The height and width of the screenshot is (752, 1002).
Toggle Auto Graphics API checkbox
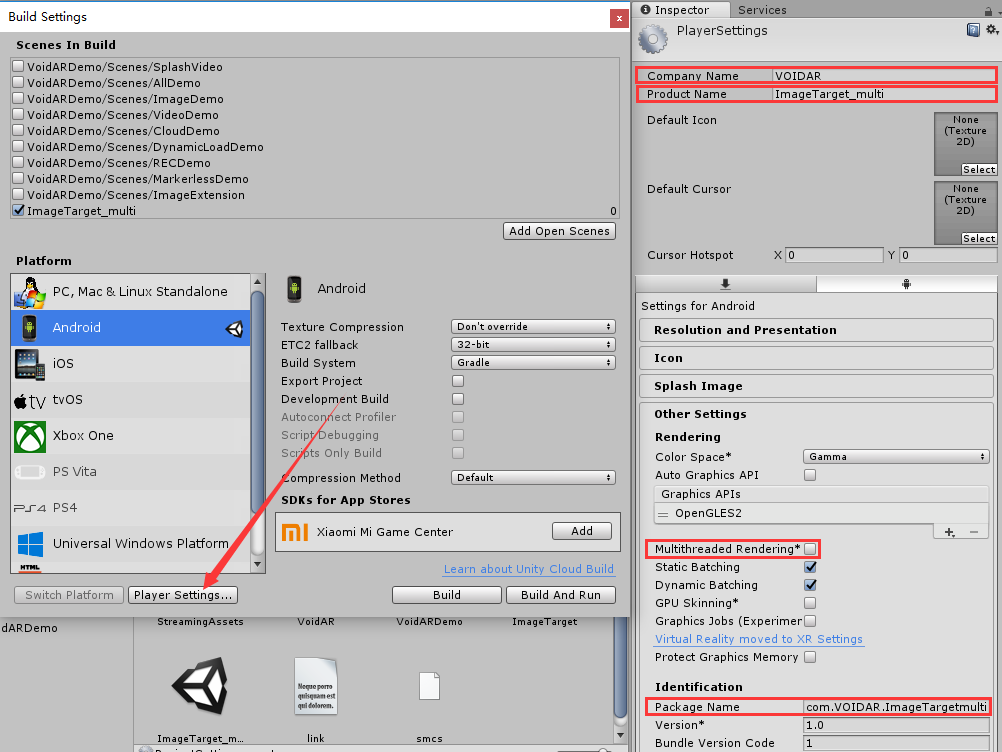click(810, 475)
